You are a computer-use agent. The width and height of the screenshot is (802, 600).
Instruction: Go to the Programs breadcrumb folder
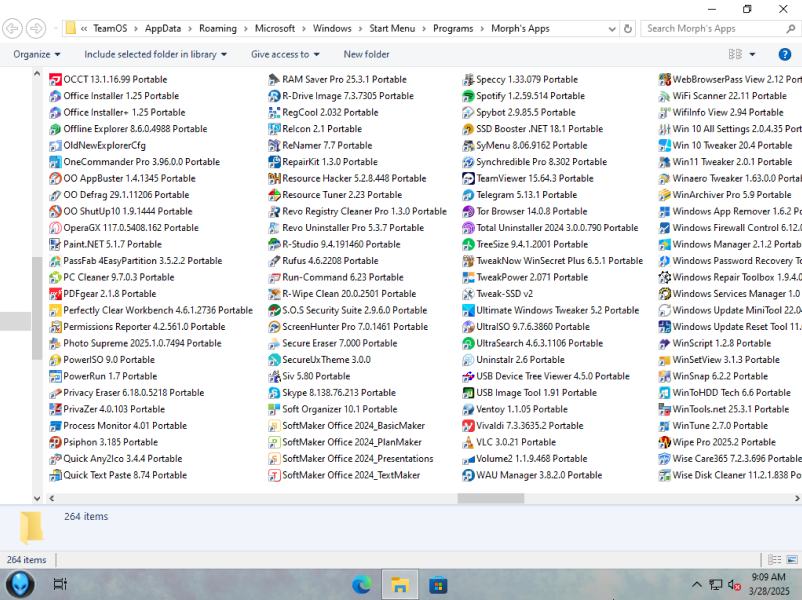[x=453, y=29]
